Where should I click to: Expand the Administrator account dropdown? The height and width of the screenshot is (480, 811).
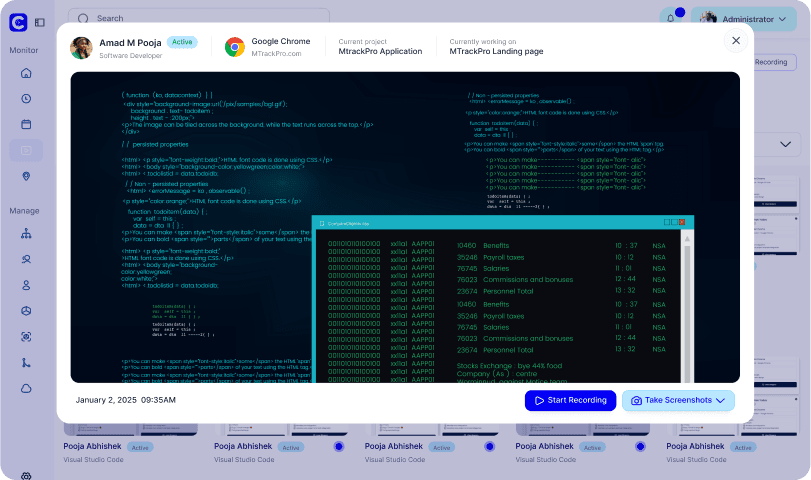click(x=744, y=19)
